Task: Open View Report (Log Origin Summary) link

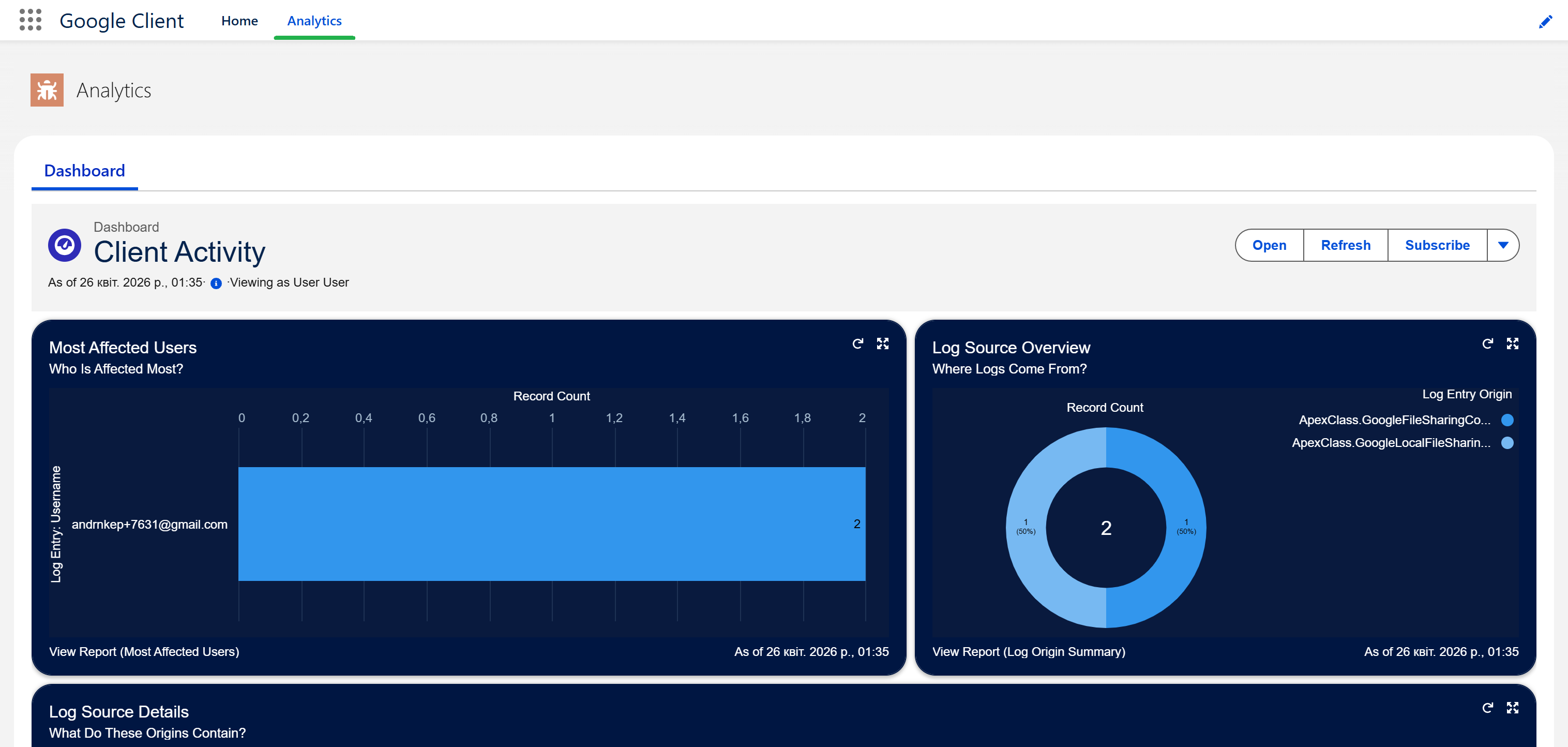Action: pyautogui.click(x=1029, y=651)
